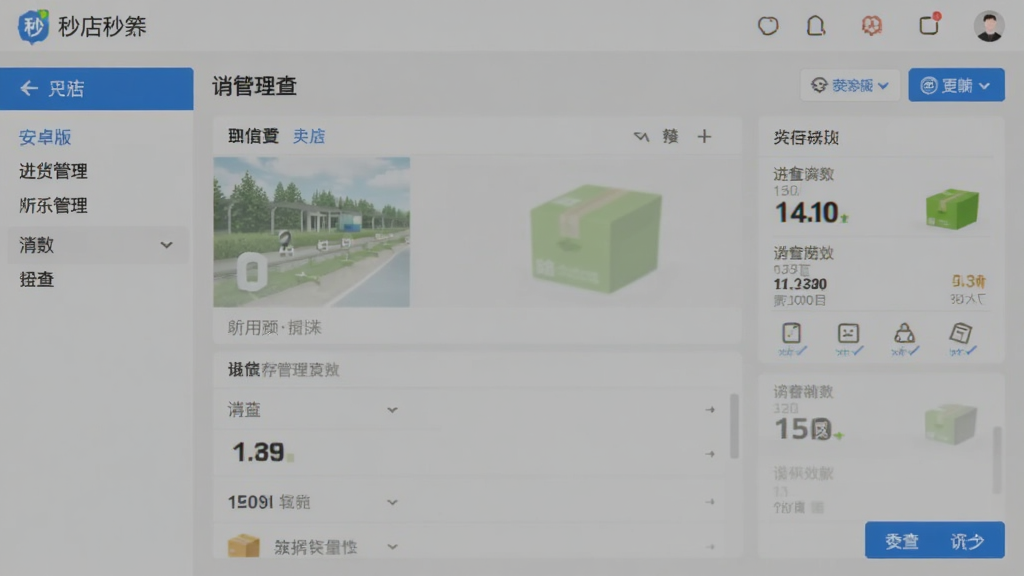Open the grey dropdown left of the blue header button
This screenshot has width=1024, height=576.
pos(850,86)
